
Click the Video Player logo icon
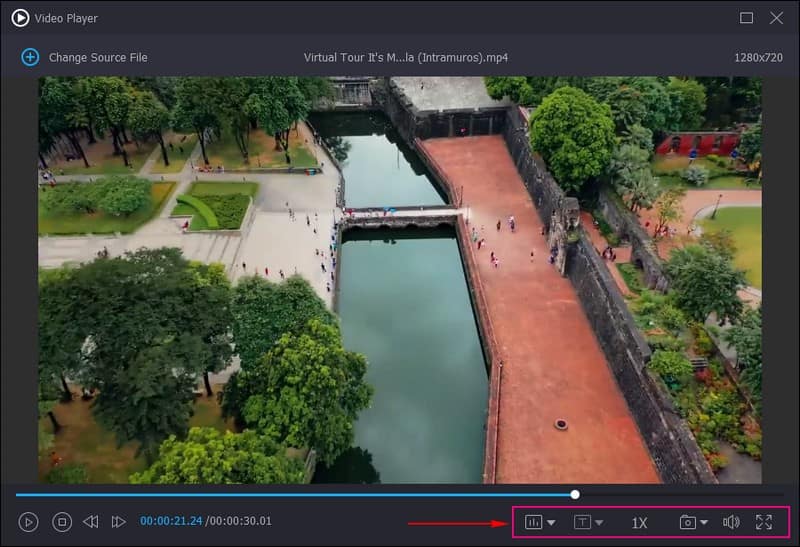pos(20,18)
